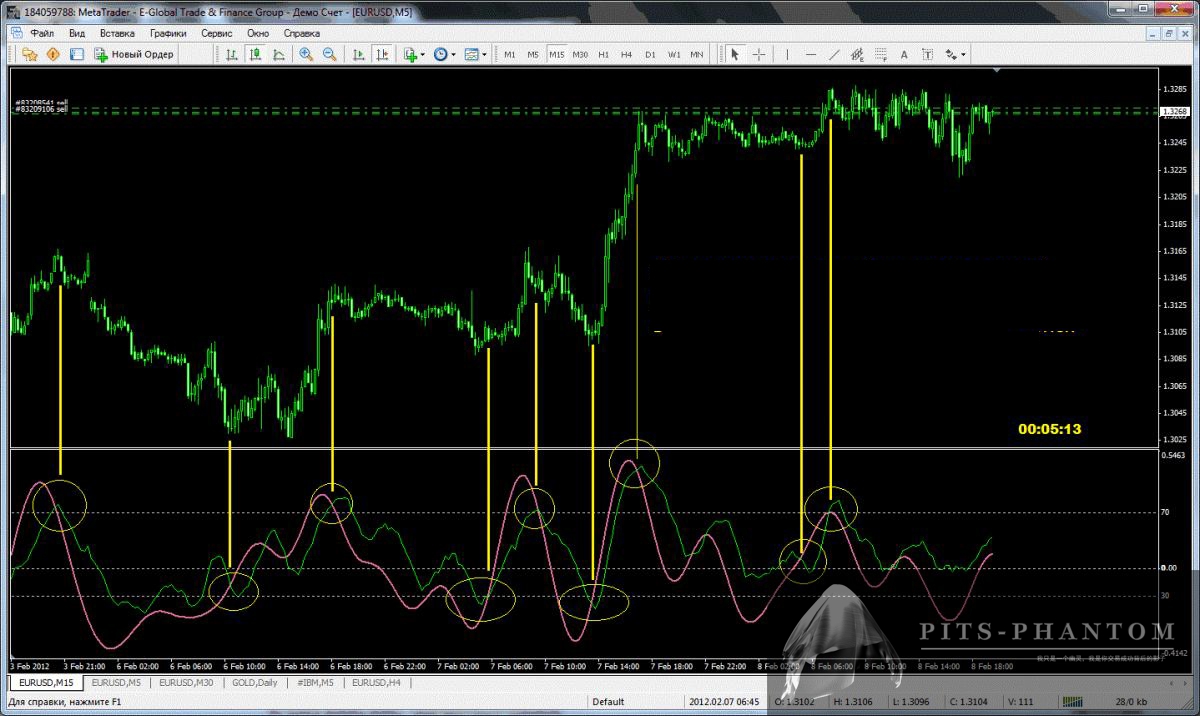
Task: Select the MN timeframe
Action: pos(697,54)
